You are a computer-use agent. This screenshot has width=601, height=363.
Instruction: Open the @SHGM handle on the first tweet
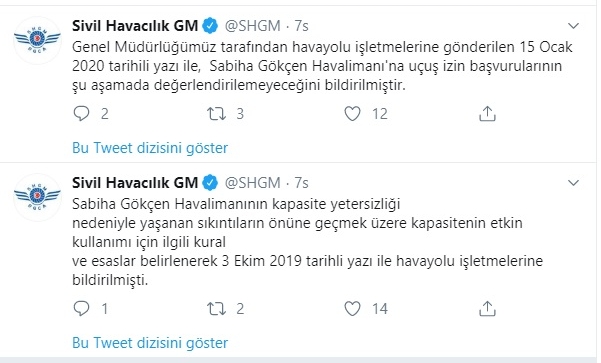253,26
